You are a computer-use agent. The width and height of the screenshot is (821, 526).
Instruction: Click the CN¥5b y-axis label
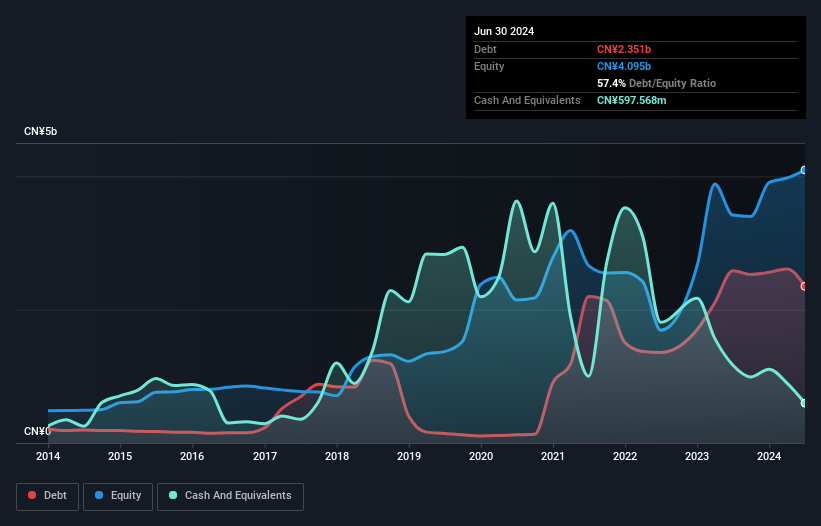[x=40, y=131]
